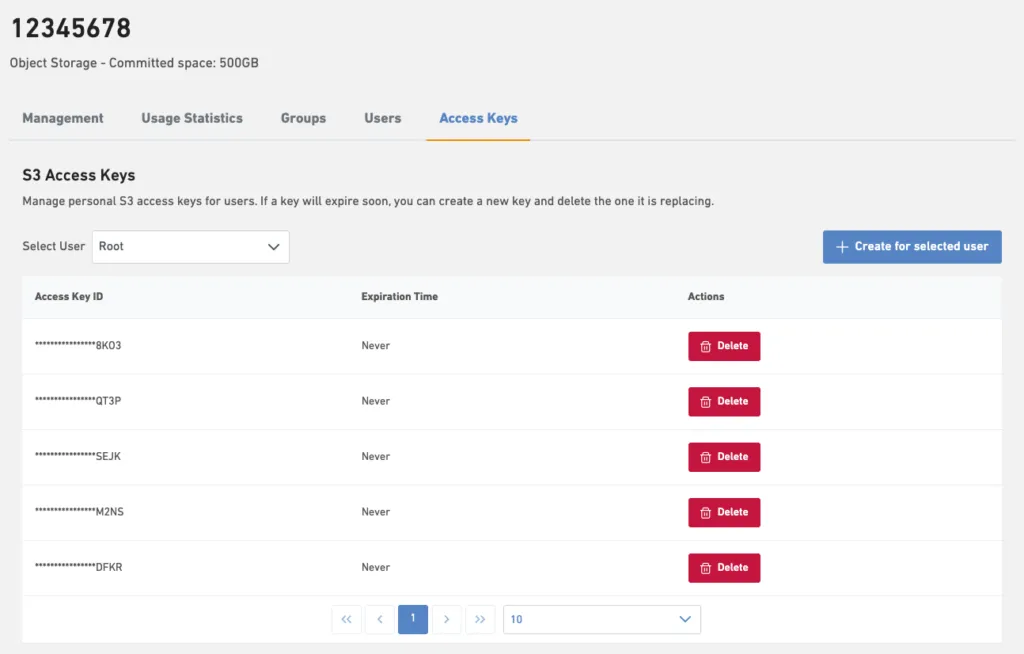Delete the access key ending SEJK

click(x=724, y=457)
